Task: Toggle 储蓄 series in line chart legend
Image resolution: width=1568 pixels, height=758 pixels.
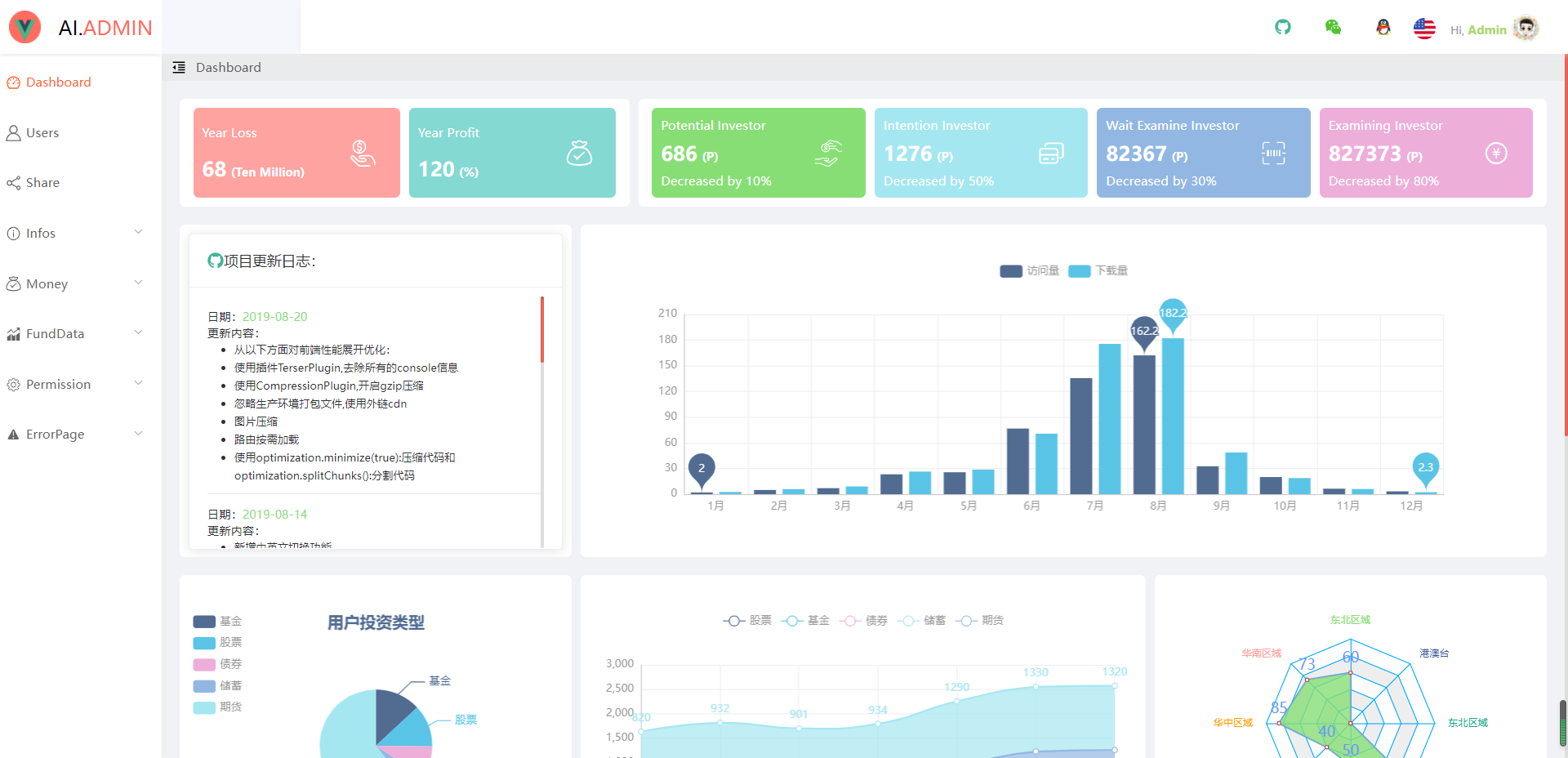Action: pos(921,621)
